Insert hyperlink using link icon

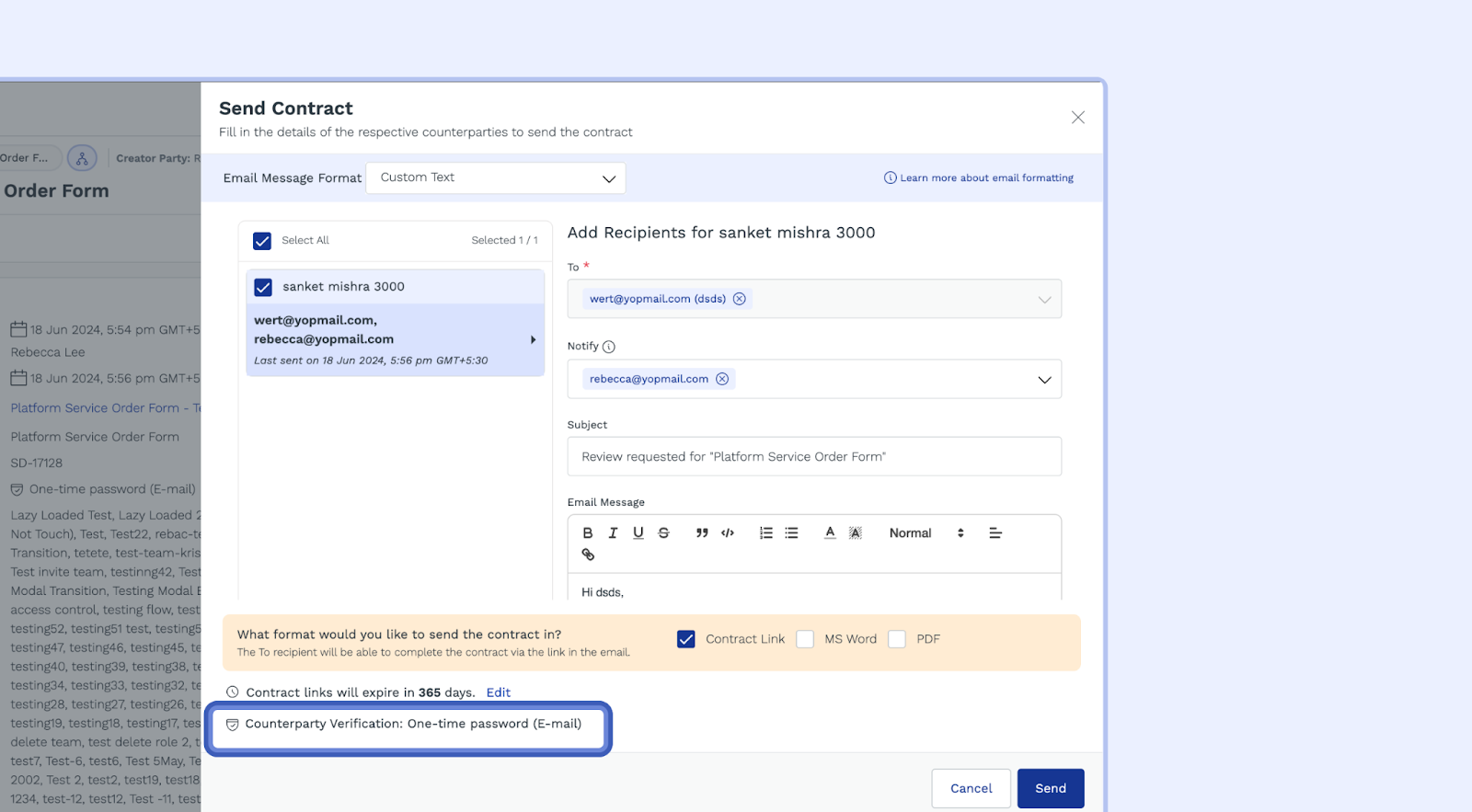(588, 555)
